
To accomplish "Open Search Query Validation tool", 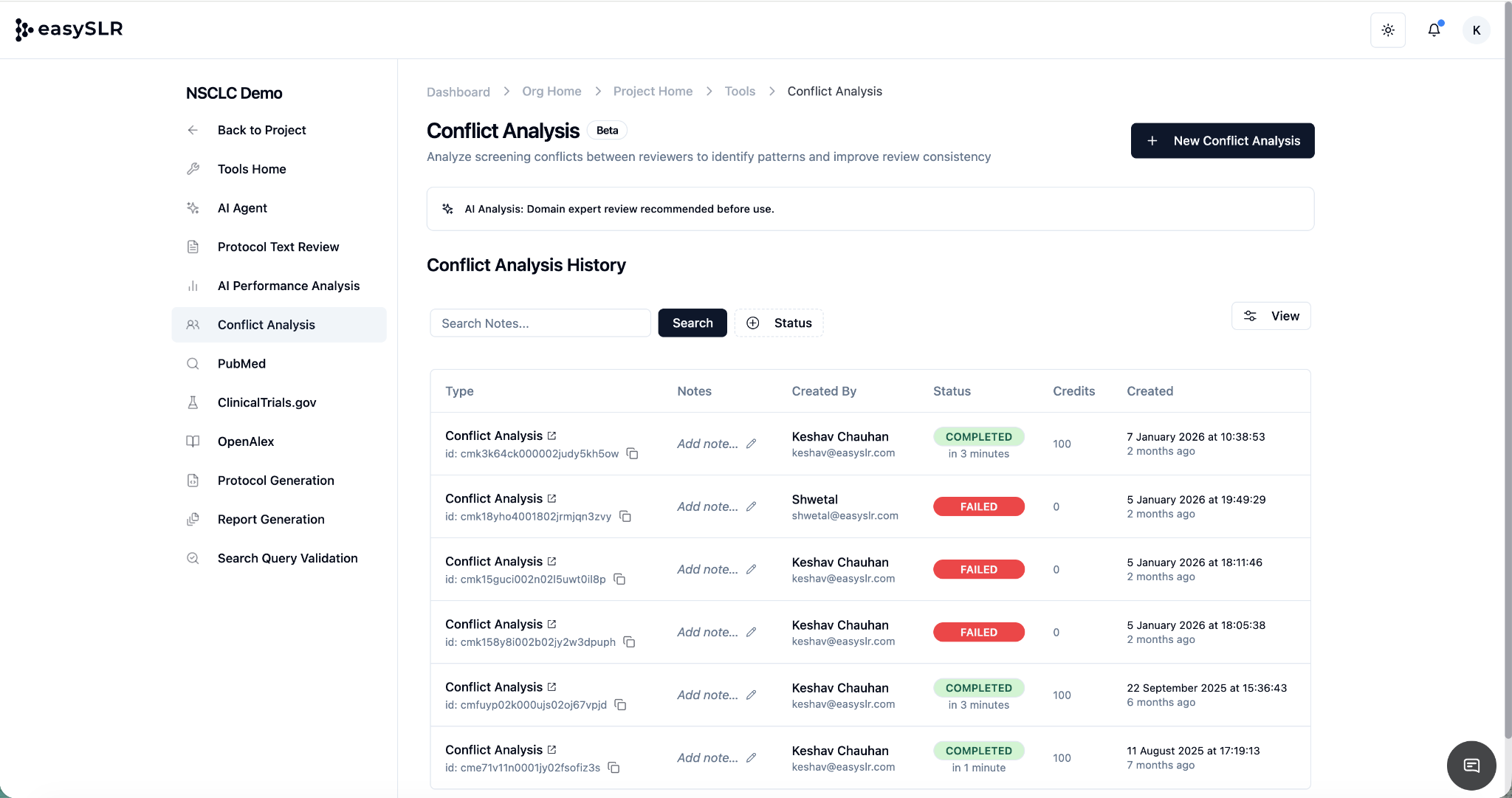I will [287, 558].
